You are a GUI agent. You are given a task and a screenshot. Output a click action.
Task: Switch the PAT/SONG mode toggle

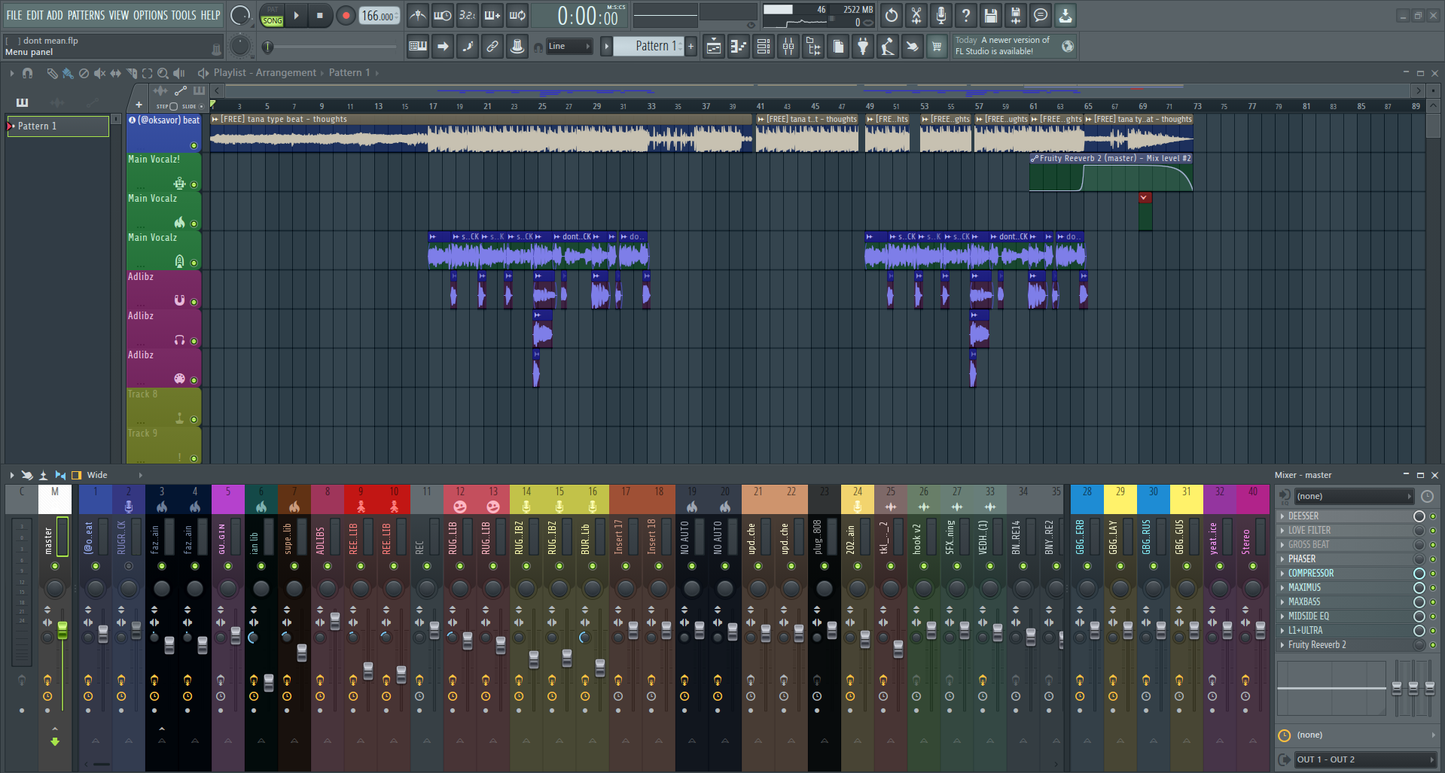272,15
